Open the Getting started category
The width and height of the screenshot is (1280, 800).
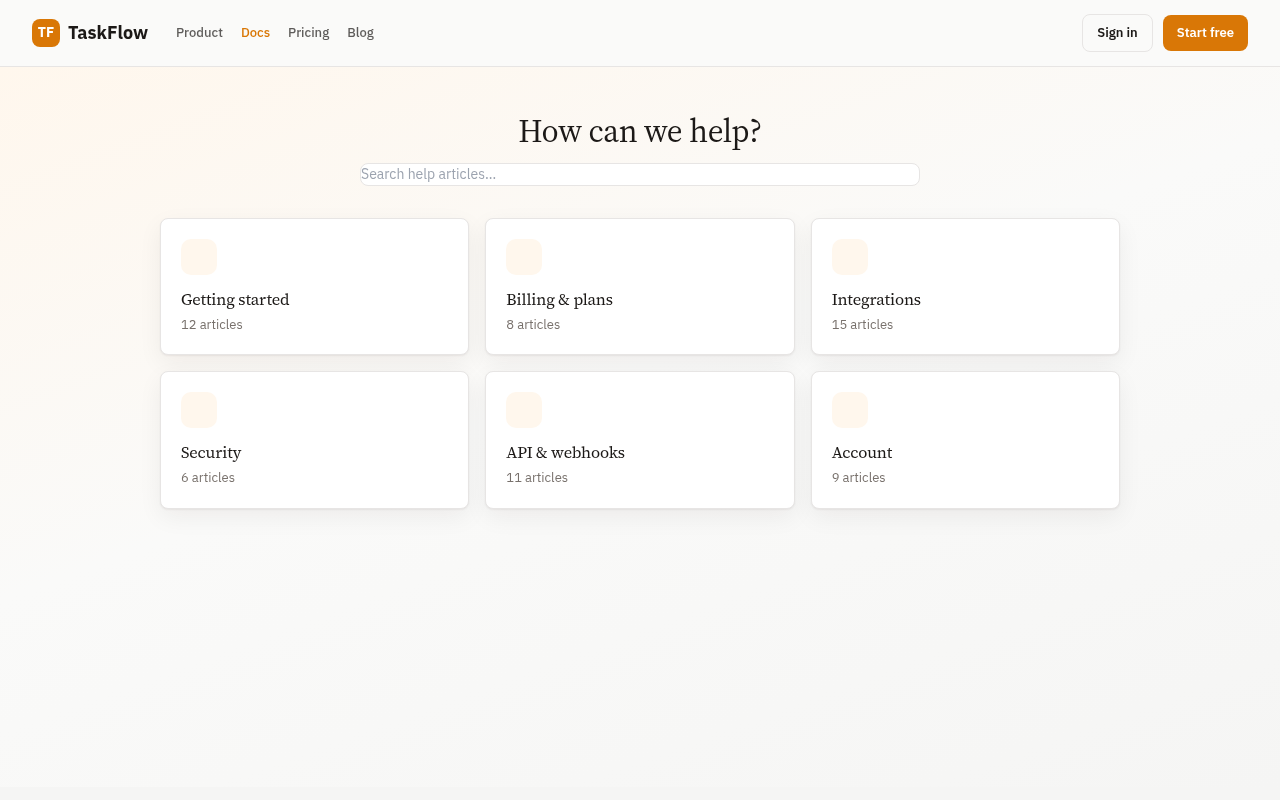[314, 286]
